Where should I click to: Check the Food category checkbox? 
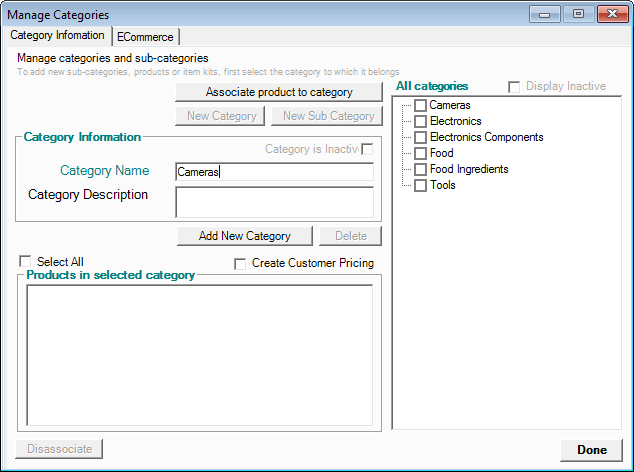[x=420, y=154]
